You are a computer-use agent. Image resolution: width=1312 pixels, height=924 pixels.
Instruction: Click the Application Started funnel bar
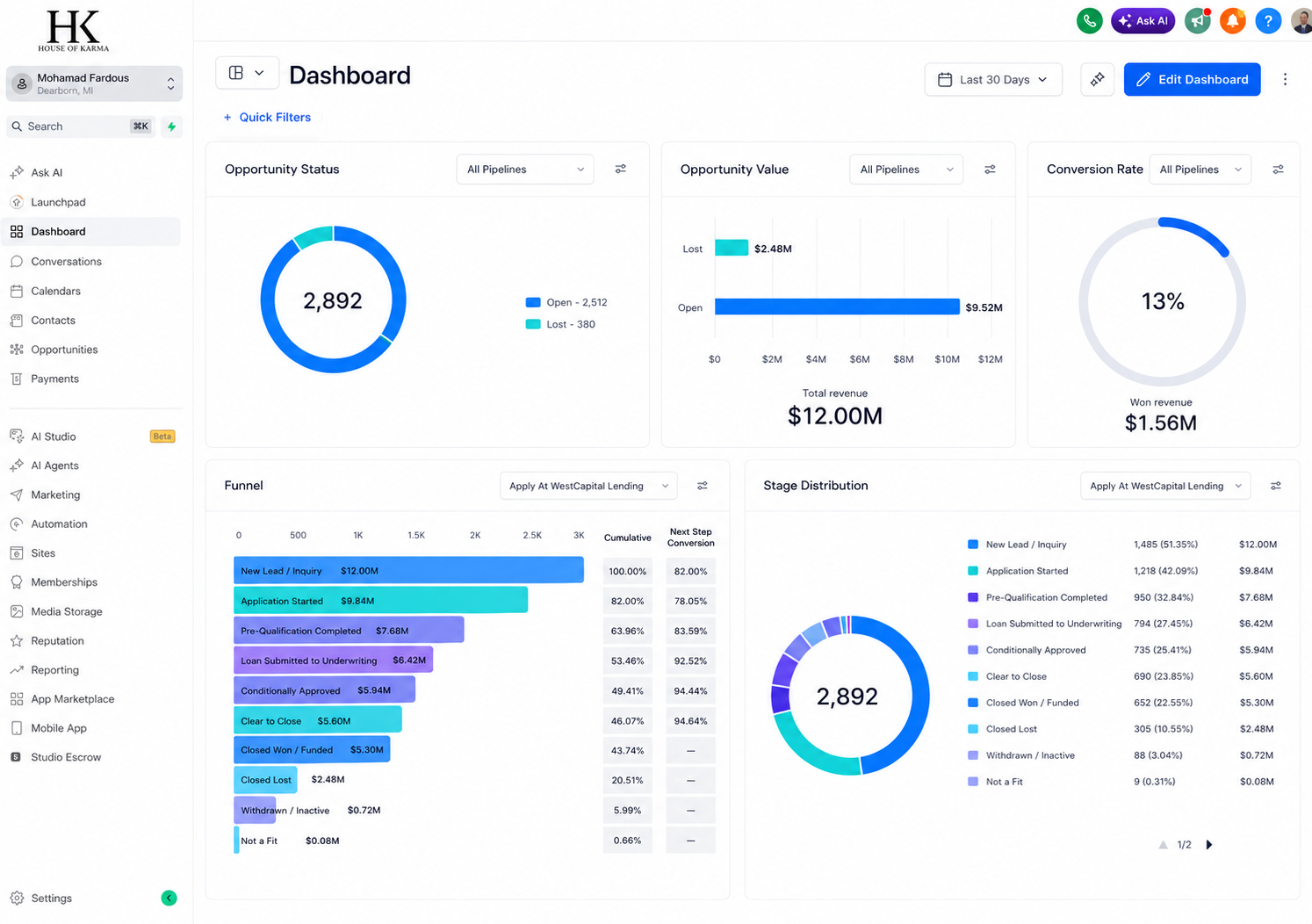click(380, 600)
